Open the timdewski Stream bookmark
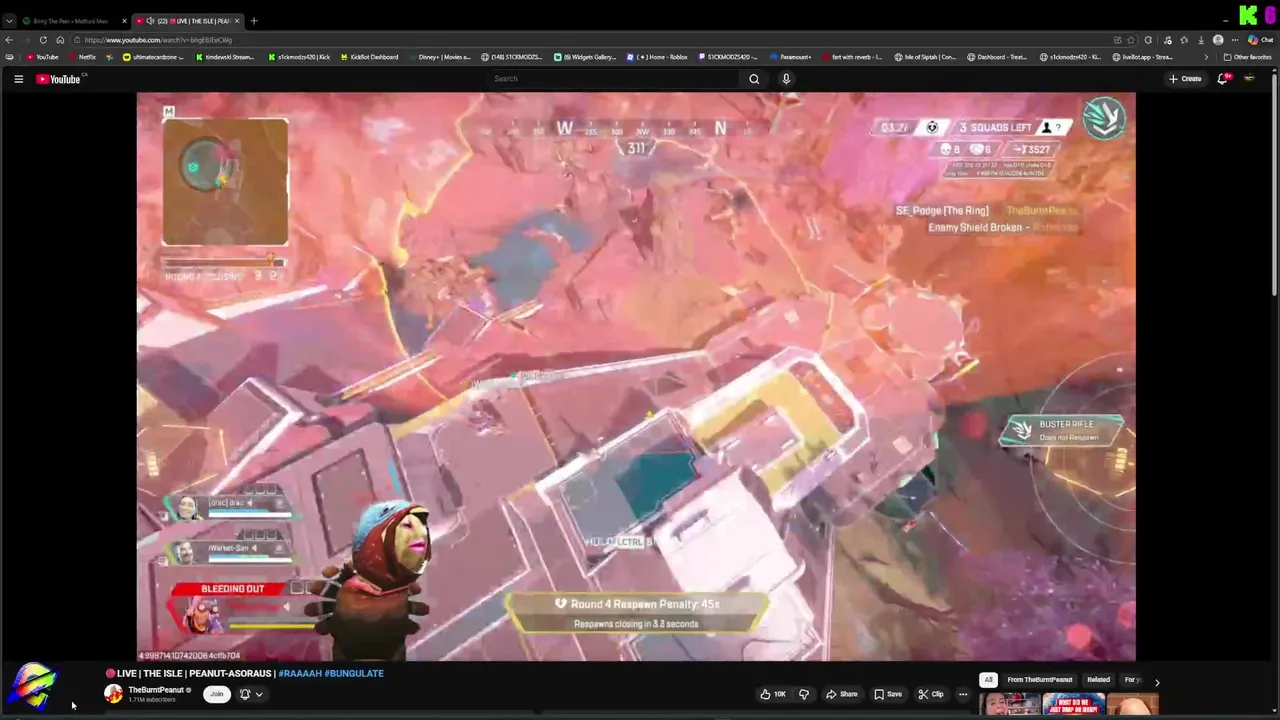Viewport: 1280px width, 720px height. [x=225, y=57]
